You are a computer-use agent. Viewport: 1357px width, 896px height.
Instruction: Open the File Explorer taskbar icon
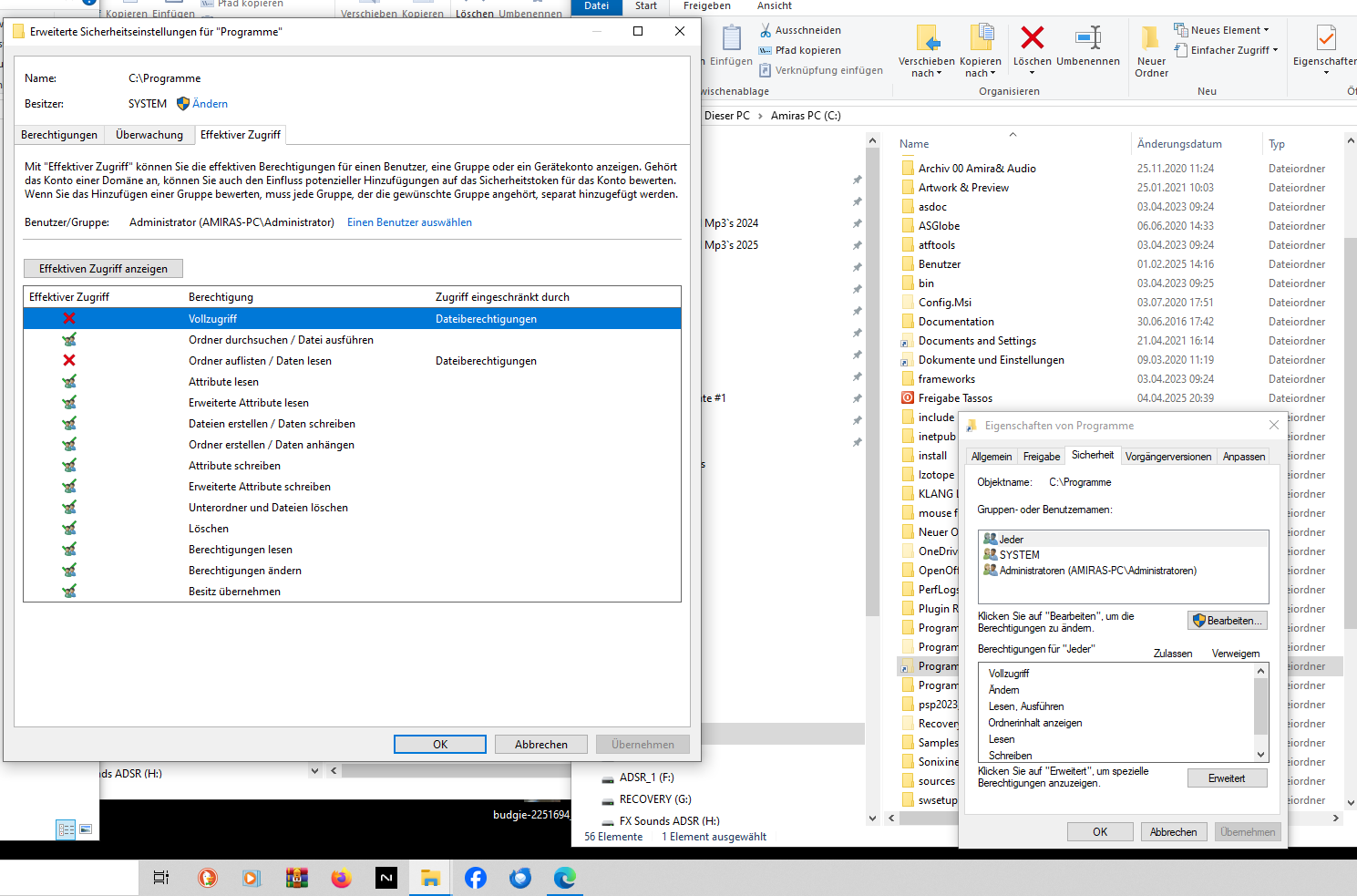click(430, 878)
